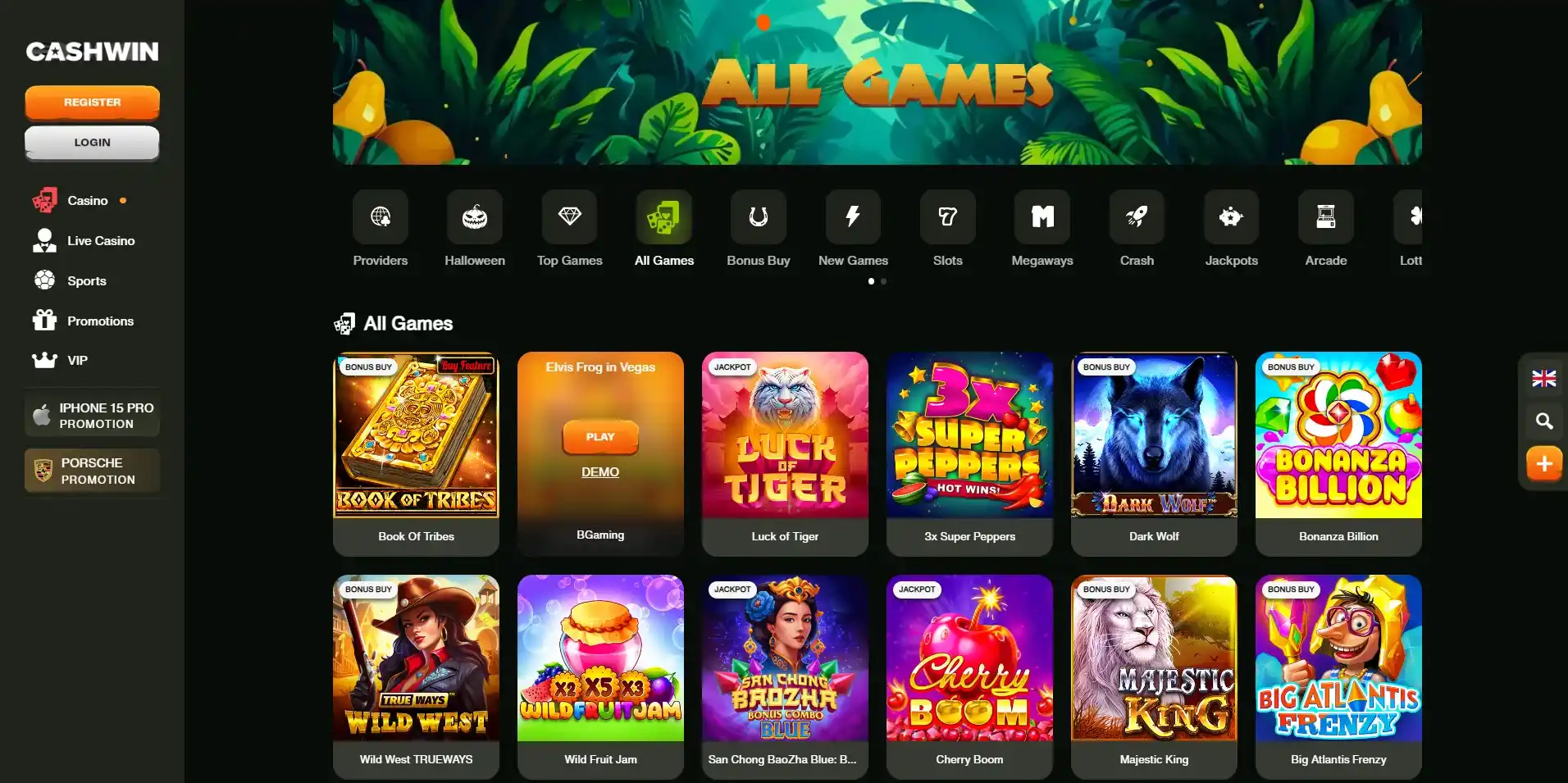
Task: Open the UK flag language selector
Action: (x=1544, y=379)
